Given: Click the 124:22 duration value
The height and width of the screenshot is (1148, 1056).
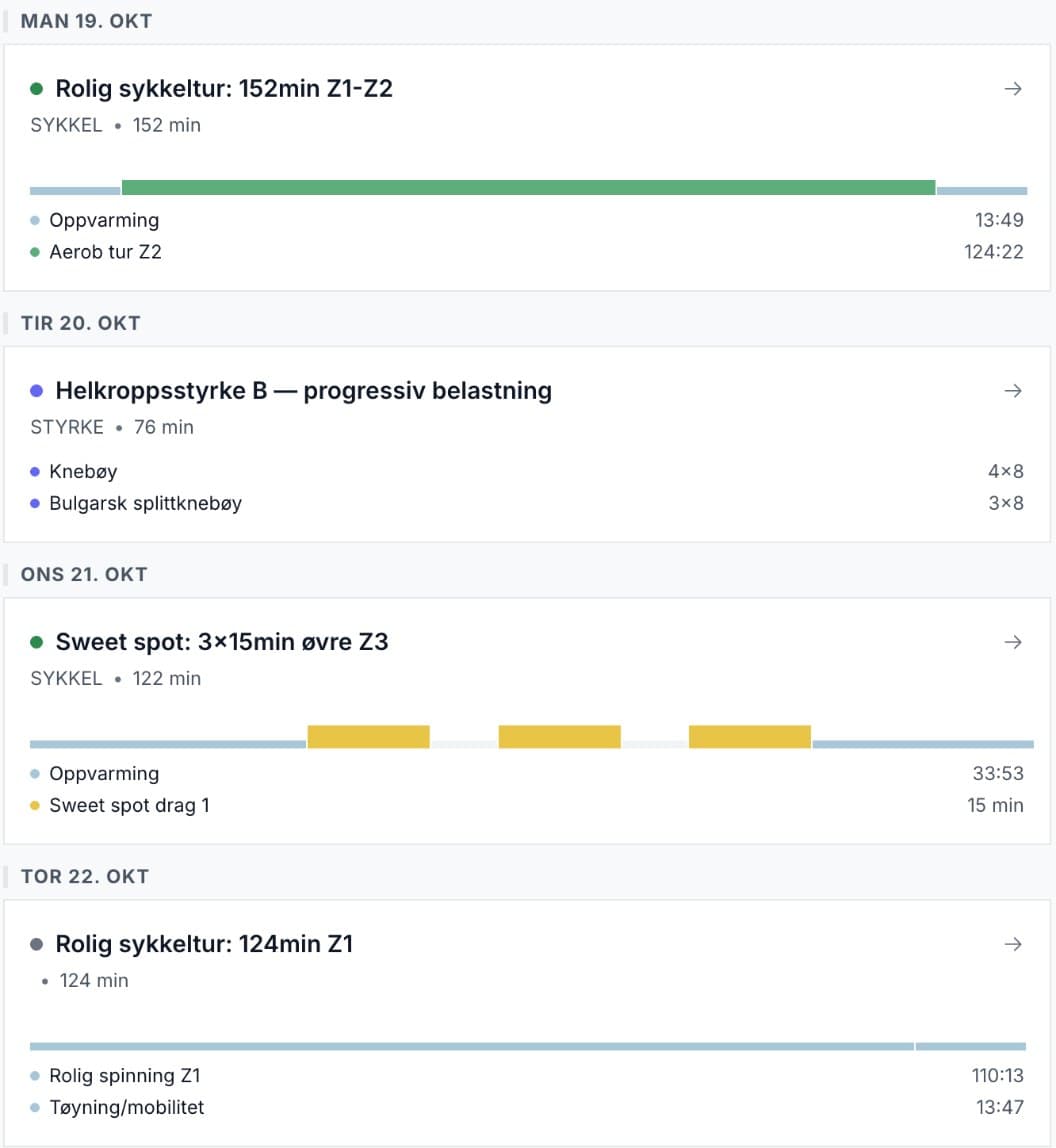Looking at the screenshot, I should click(x=994, y=252).
